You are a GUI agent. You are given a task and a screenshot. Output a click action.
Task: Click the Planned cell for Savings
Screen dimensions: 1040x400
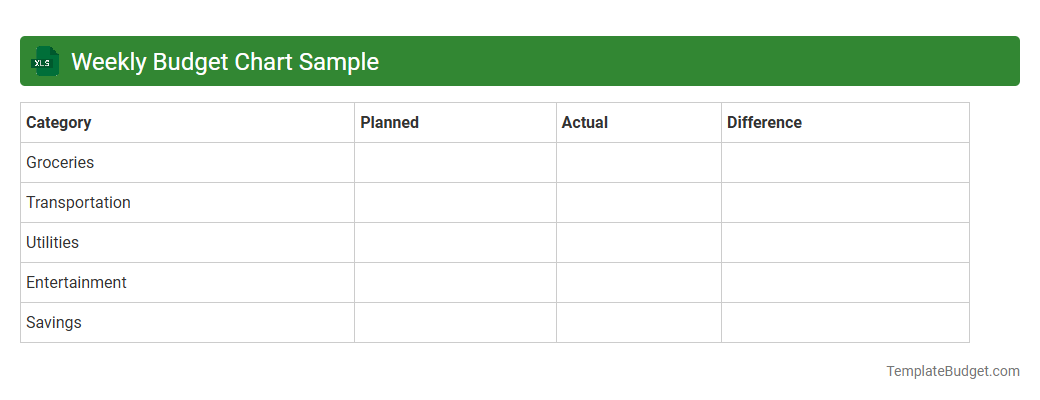(455, 323)
